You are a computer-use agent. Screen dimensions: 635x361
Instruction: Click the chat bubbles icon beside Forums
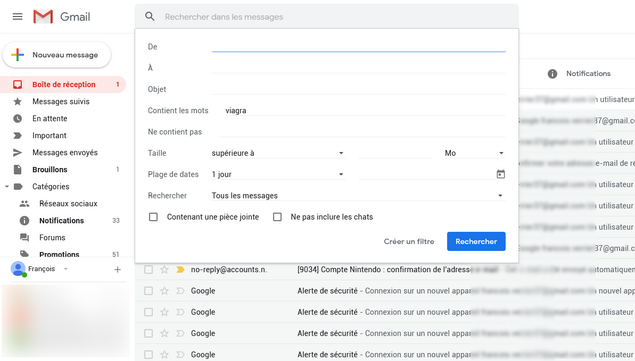[24, 237]
